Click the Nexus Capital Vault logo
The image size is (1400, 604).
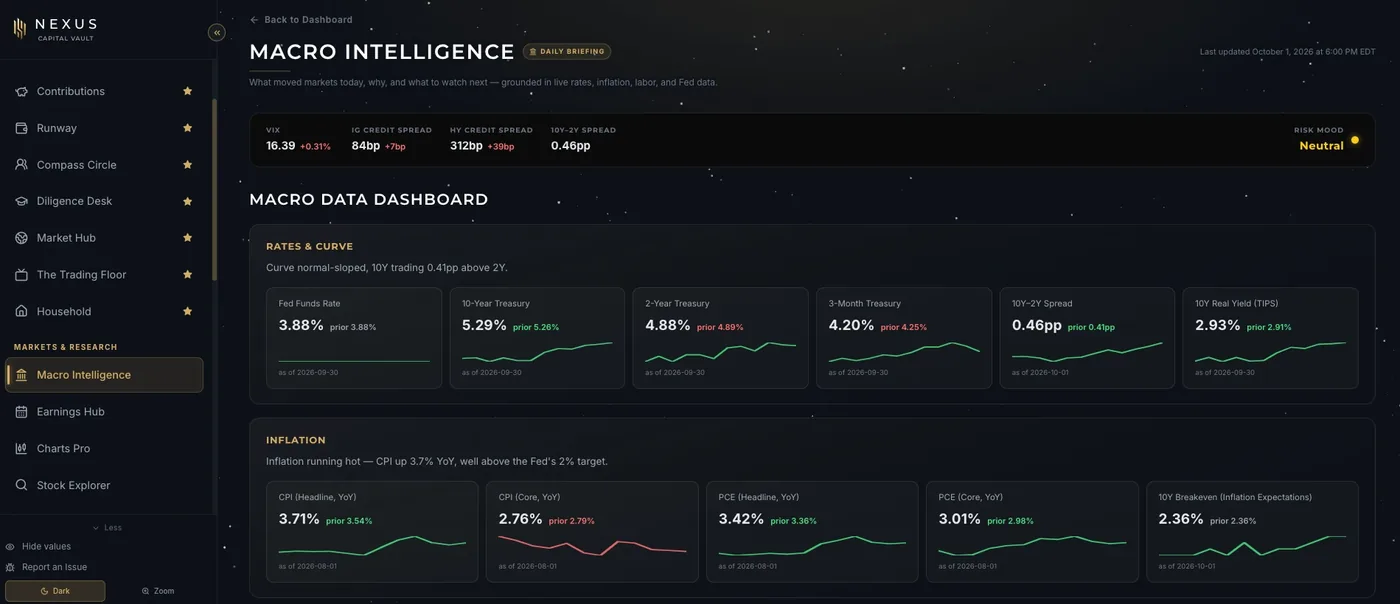[x=55, y=28]
